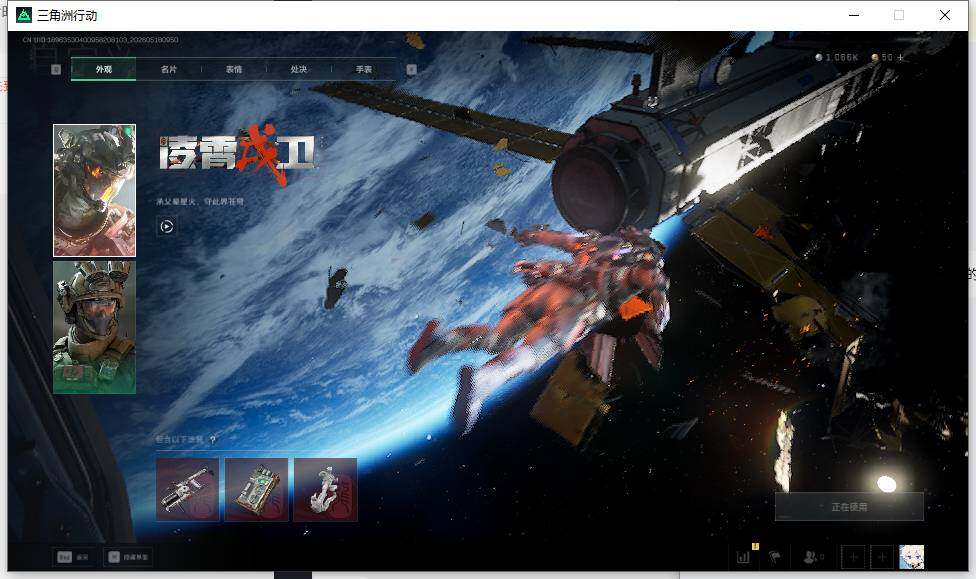The height and width of the screenshot is (579, 976).
Task: Select the red armored skin thumbnail
Action: pos(95,191)
